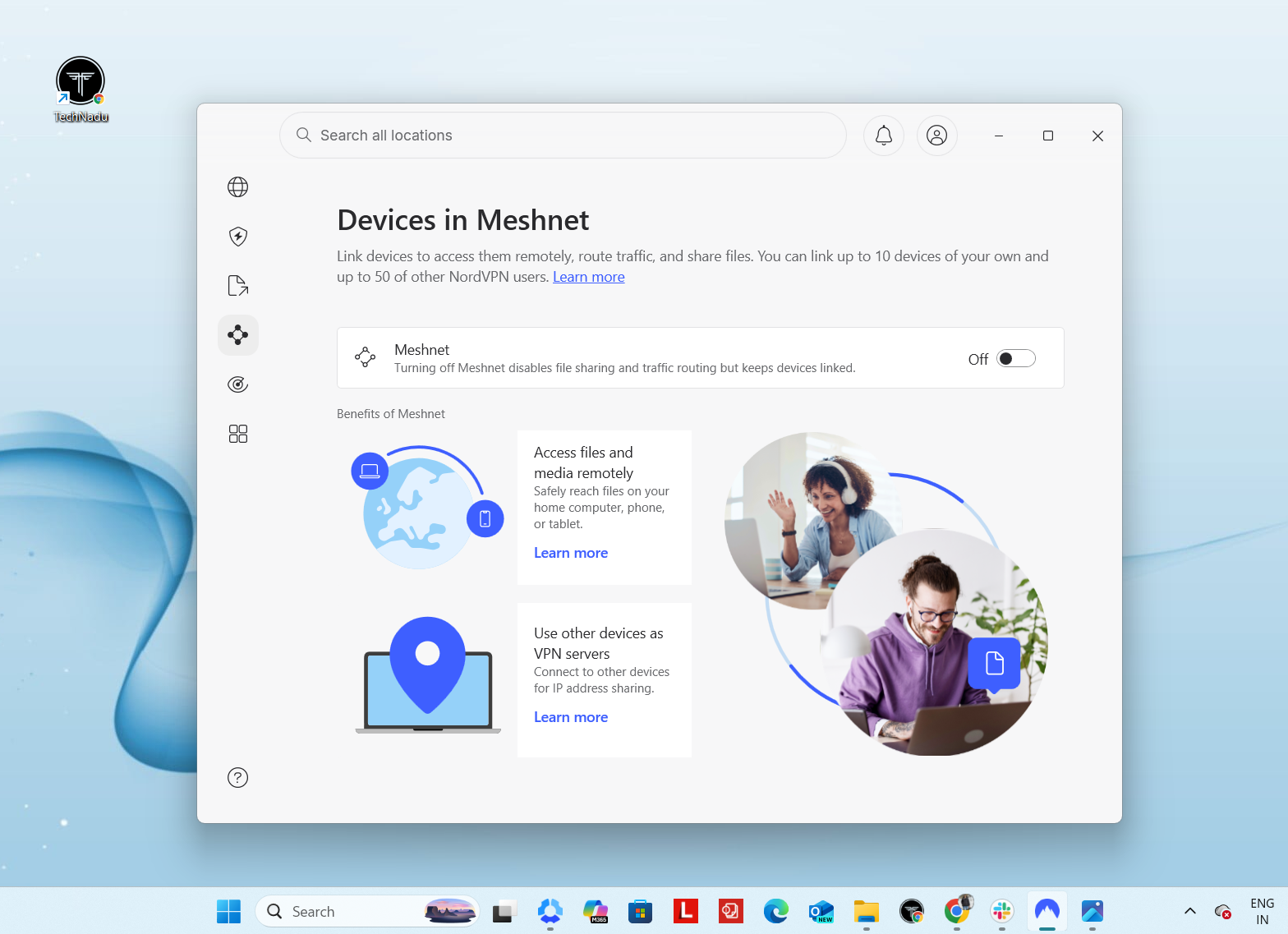The height and width of the screenshot is (934, 1288).
Task: Click the Off label beside Meshnet switch
Action: click(x=978, y=359)
